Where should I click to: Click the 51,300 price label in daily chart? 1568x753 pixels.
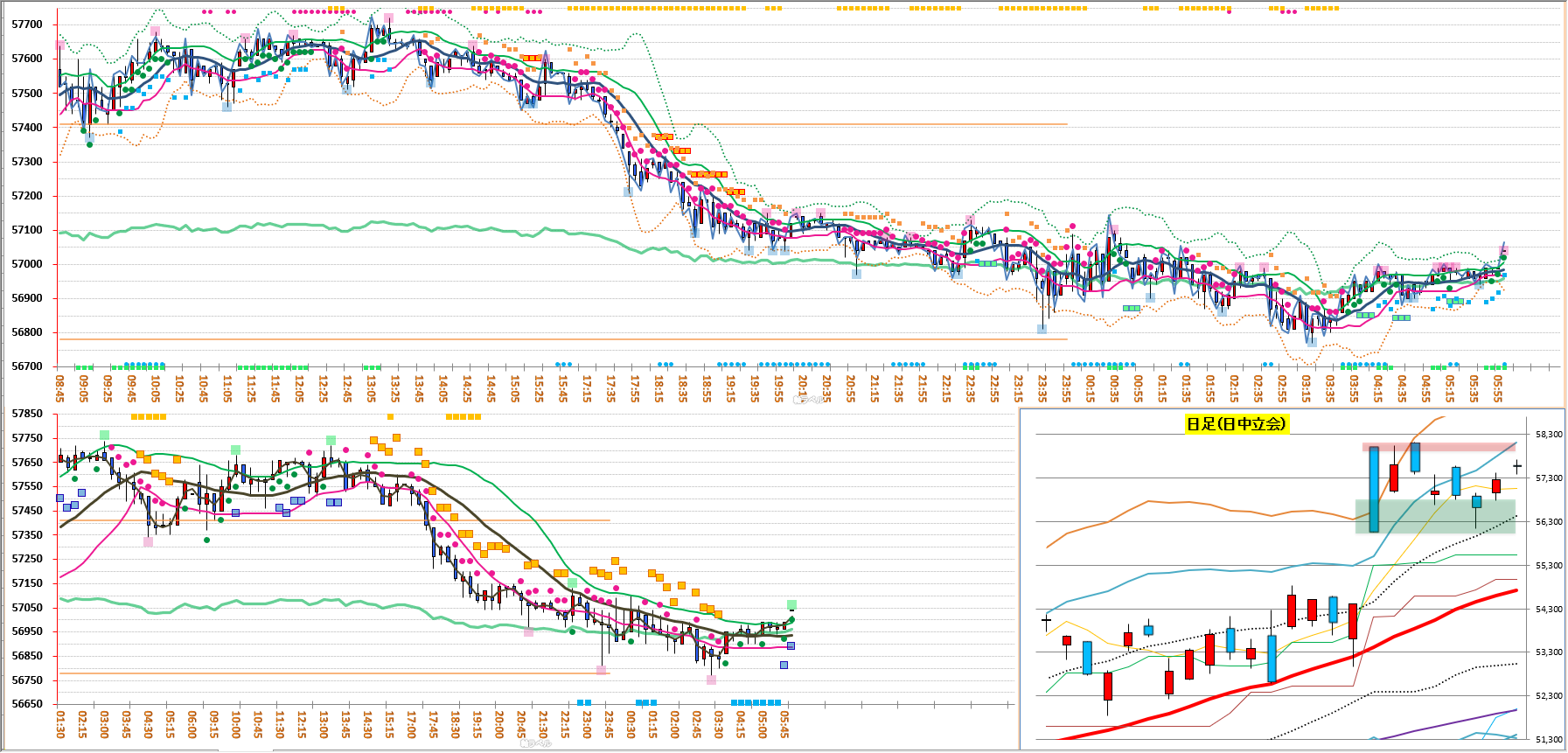1549,740
